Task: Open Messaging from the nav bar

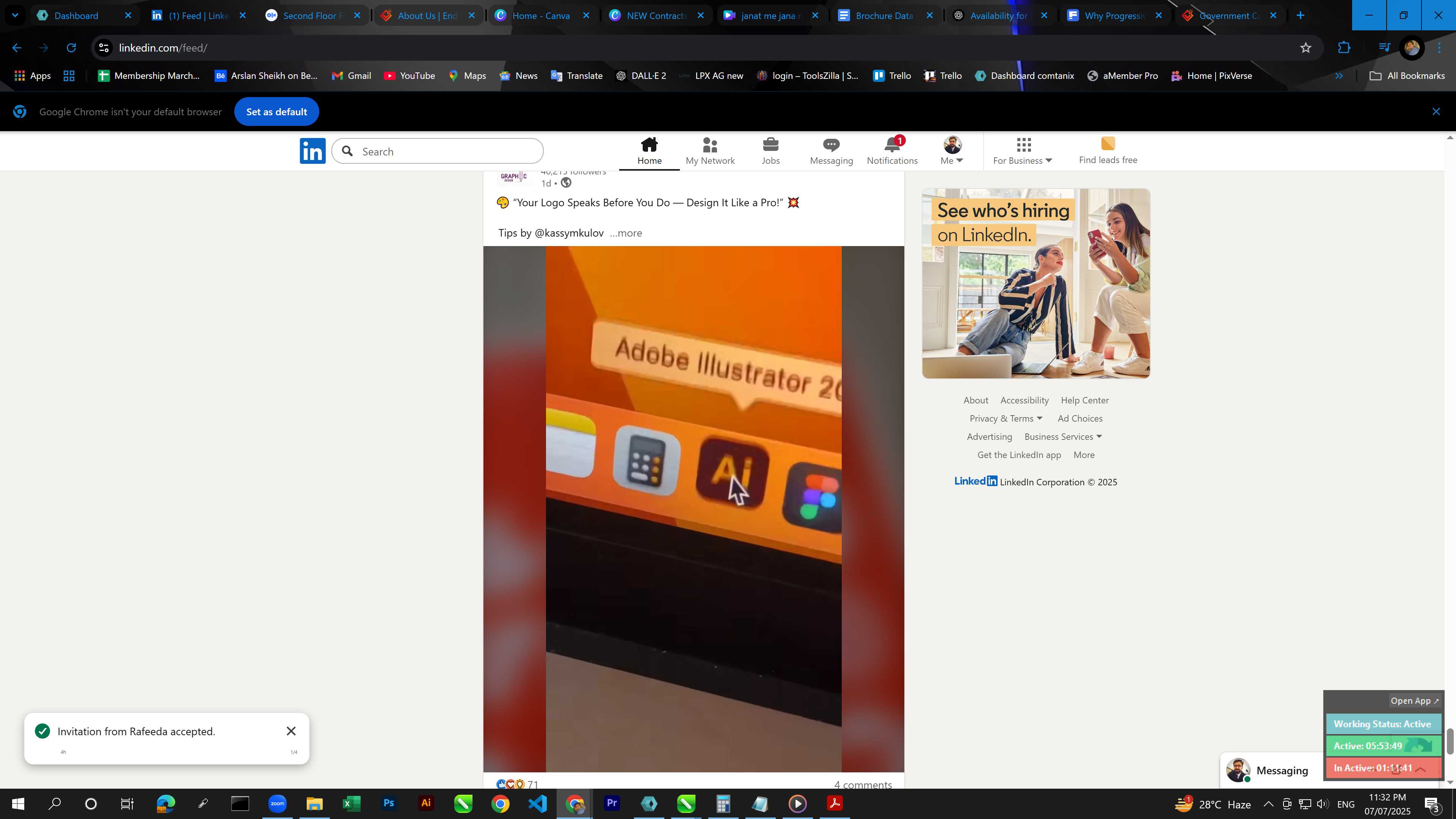Action: (831, 151)
